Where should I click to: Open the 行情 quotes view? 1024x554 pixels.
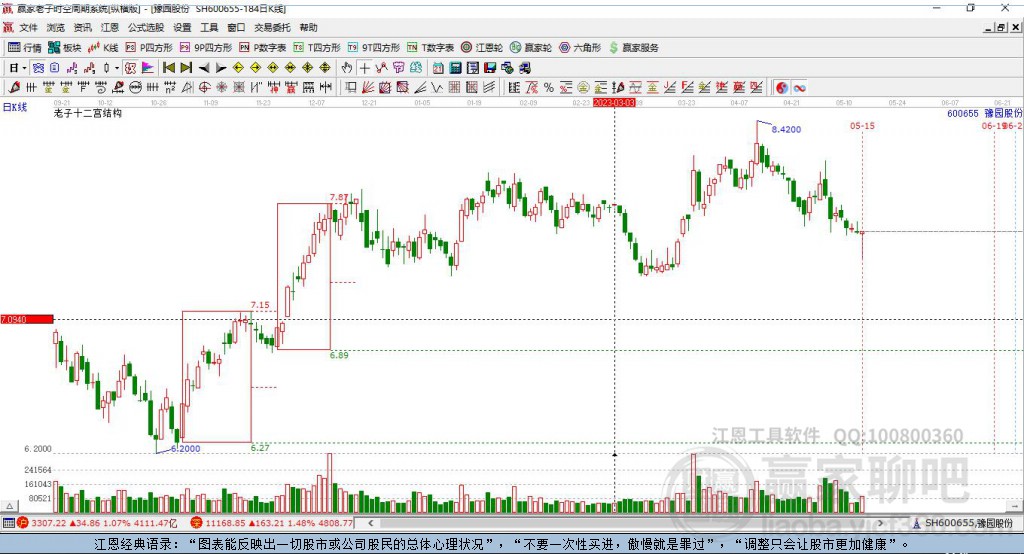tap(24, 48)
